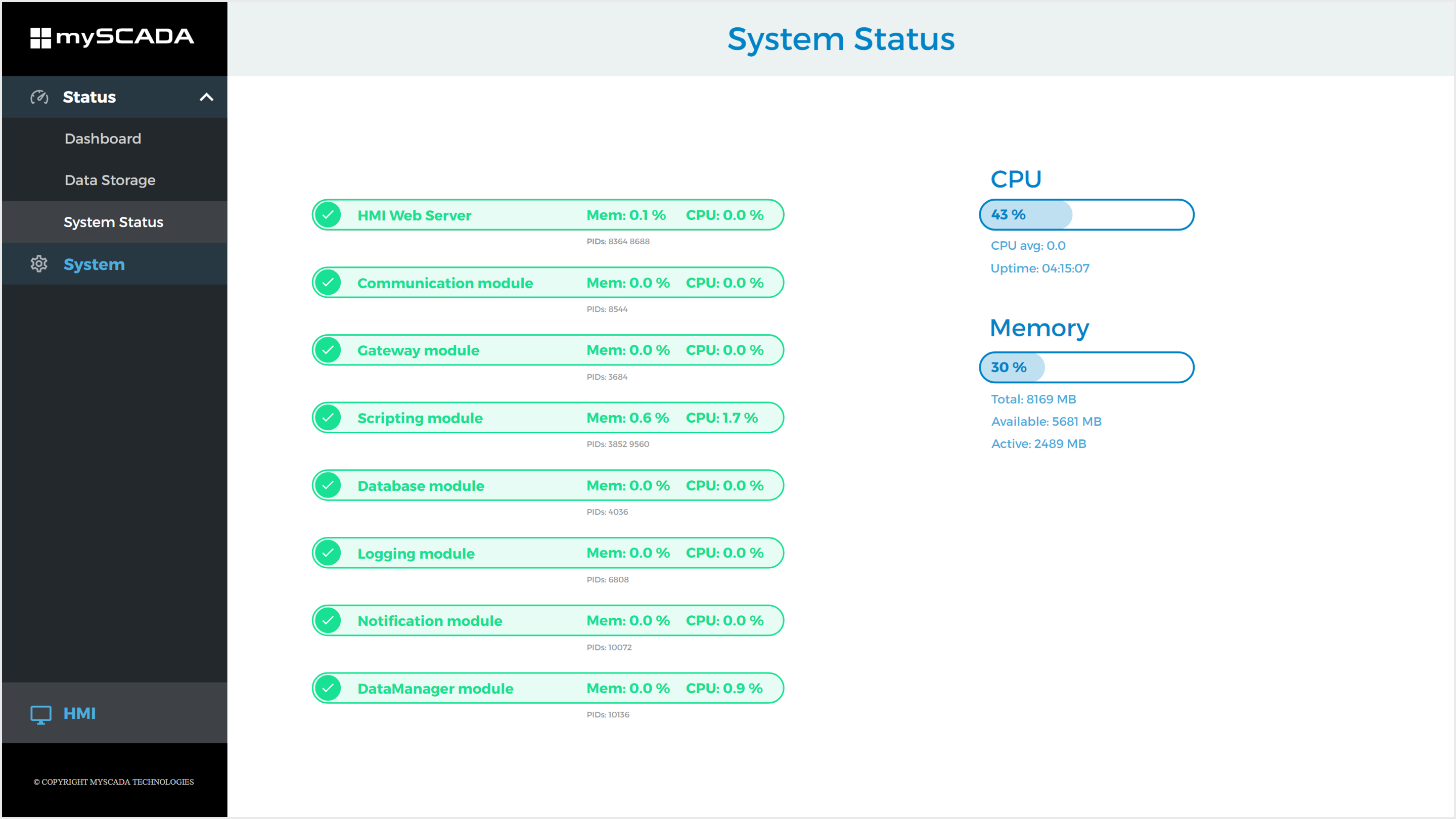
Task: Click the Memory section heading
Action: click(1039, 329)
